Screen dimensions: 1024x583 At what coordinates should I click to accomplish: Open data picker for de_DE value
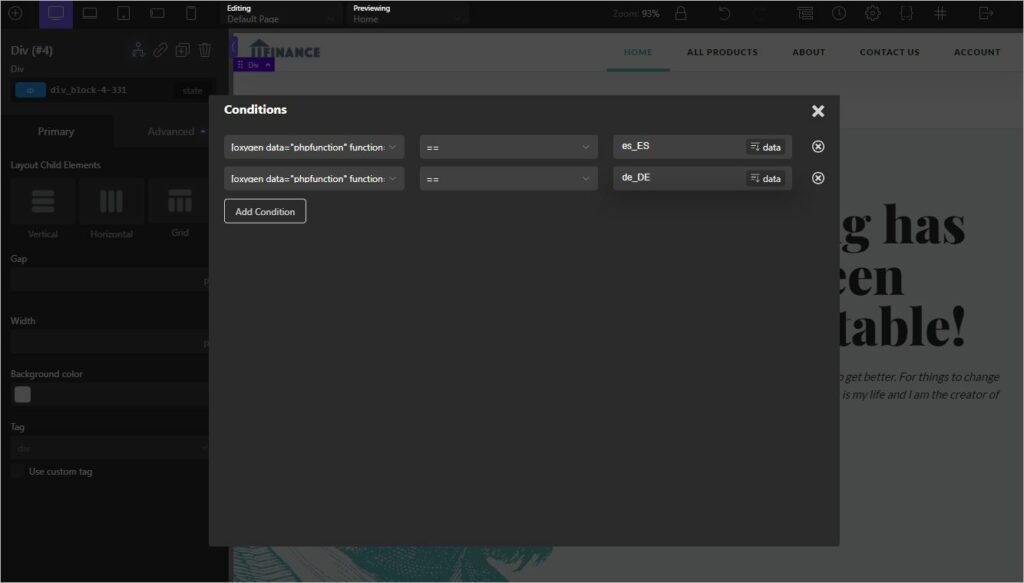[766, 178]
